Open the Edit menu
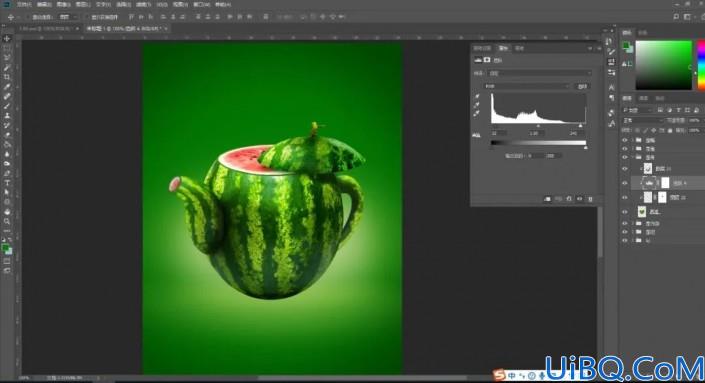 tap(44, 4)
